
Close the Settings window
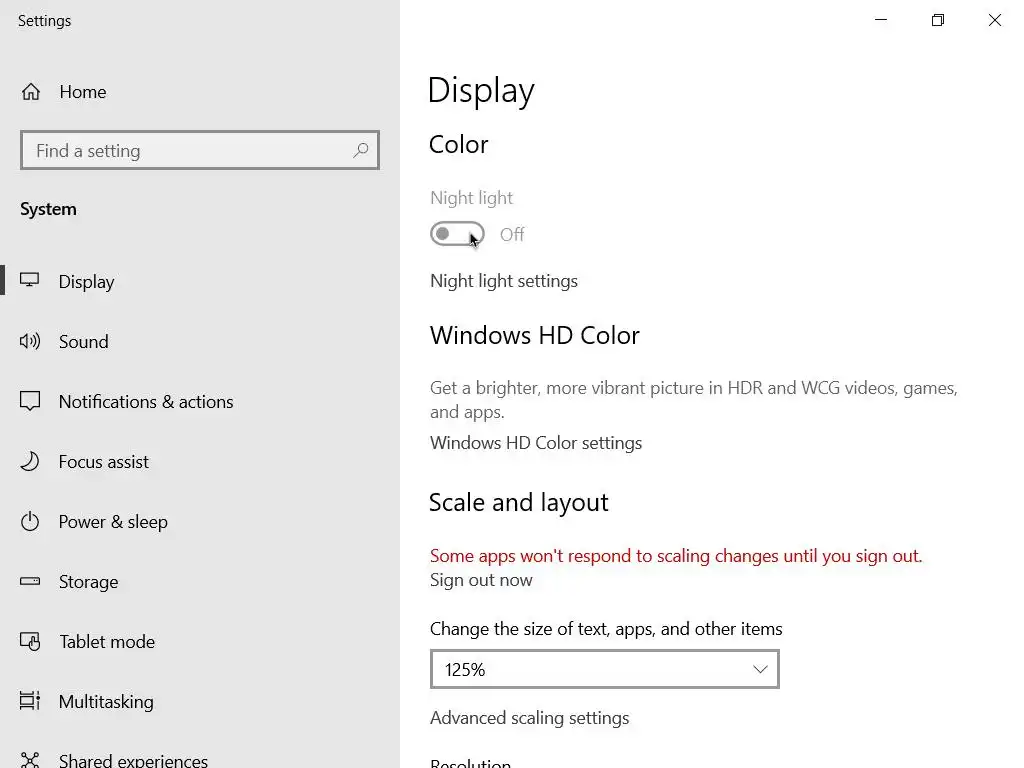pos(995,20)
